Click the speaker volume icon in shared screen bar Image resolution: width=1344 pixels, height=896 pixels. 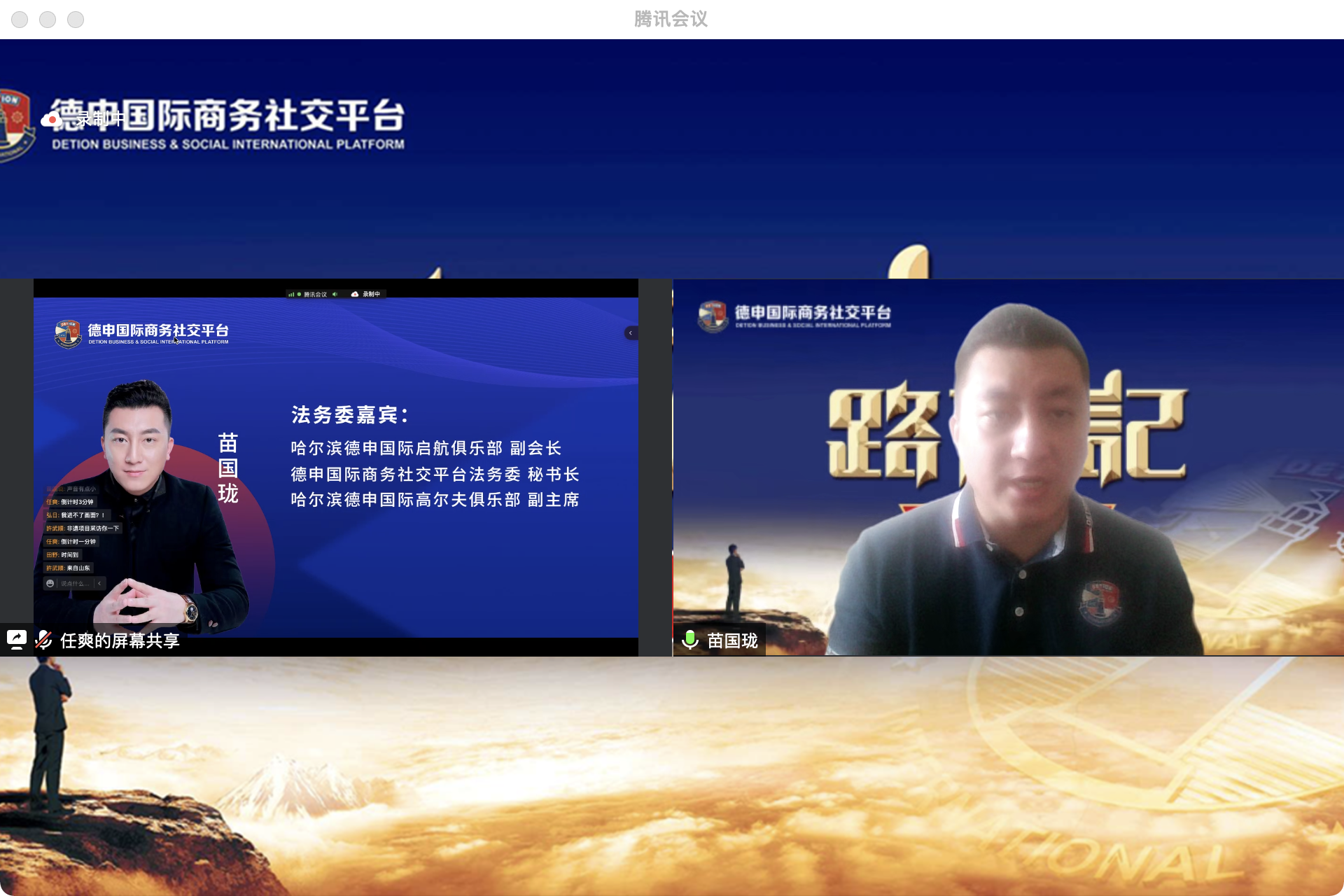click(335, 295)
